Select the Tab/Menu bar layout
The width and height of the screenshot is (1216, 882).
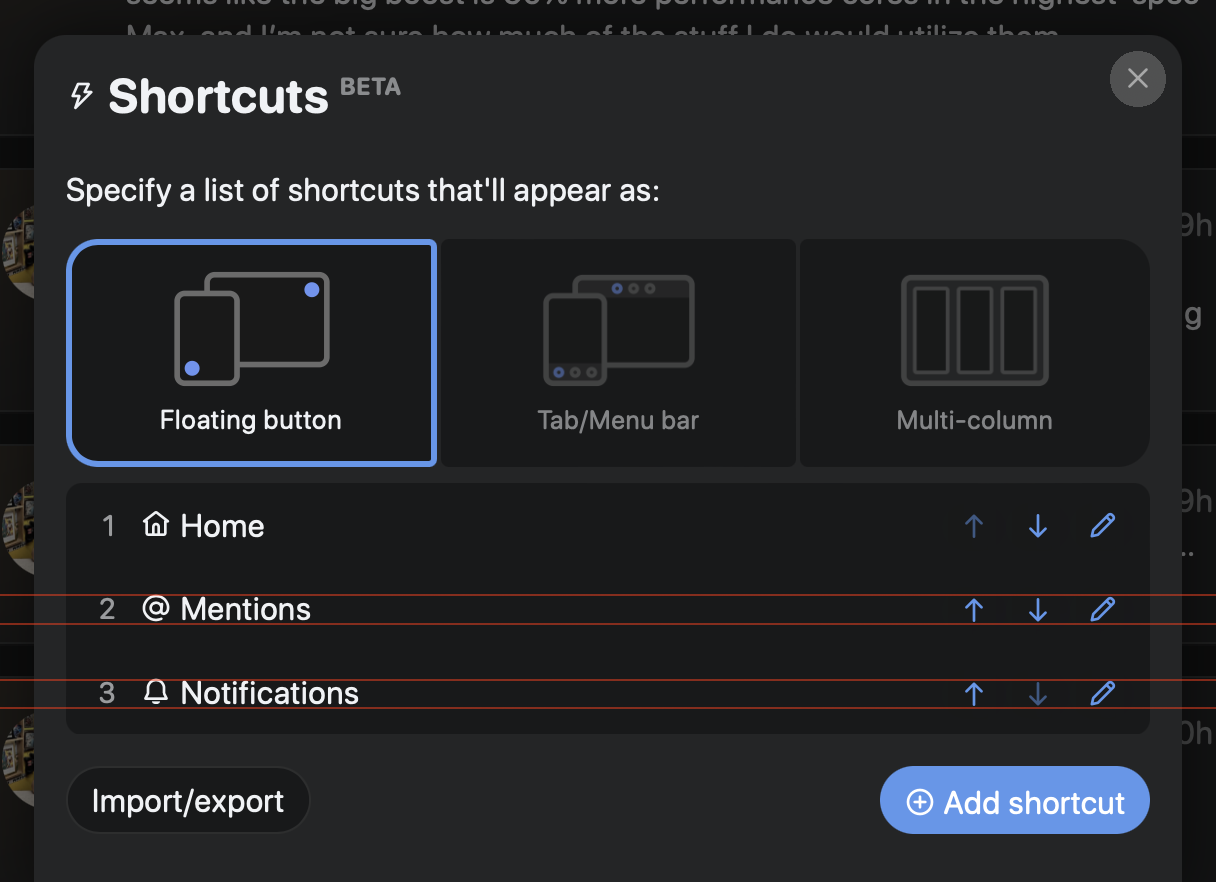click(x=618, y=352)
